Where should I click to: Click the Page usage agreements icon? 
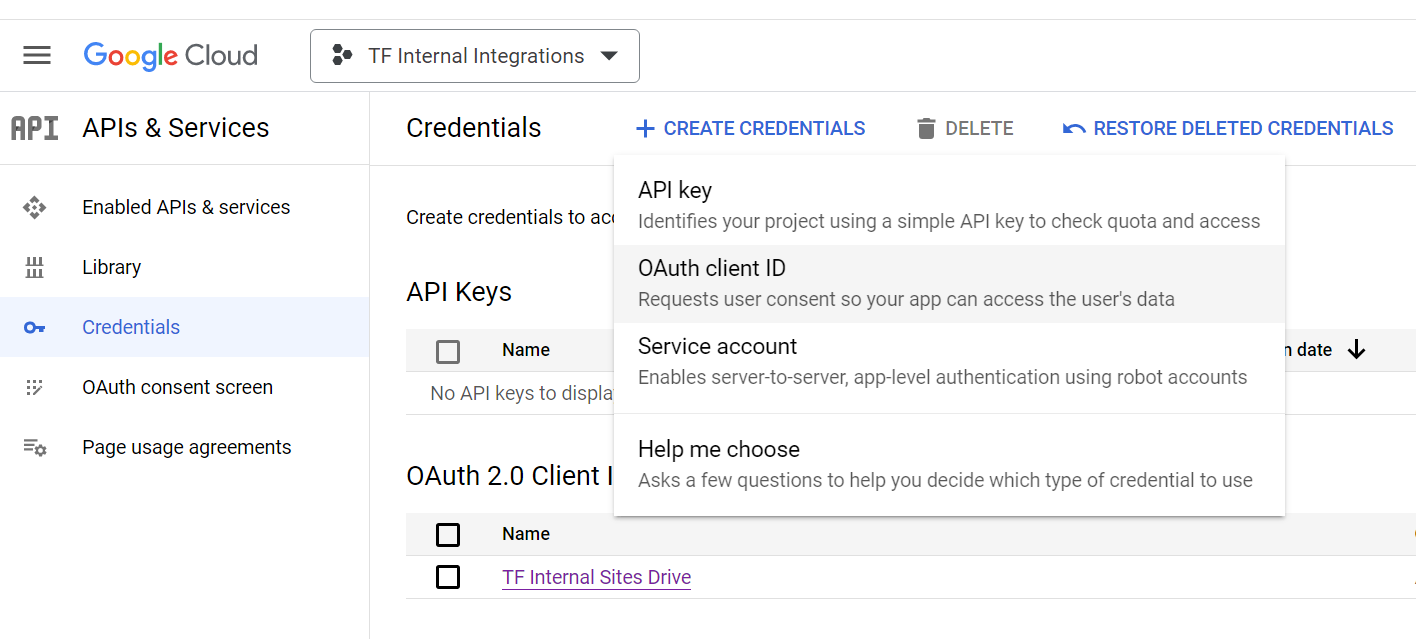click(x=35, y=447)
